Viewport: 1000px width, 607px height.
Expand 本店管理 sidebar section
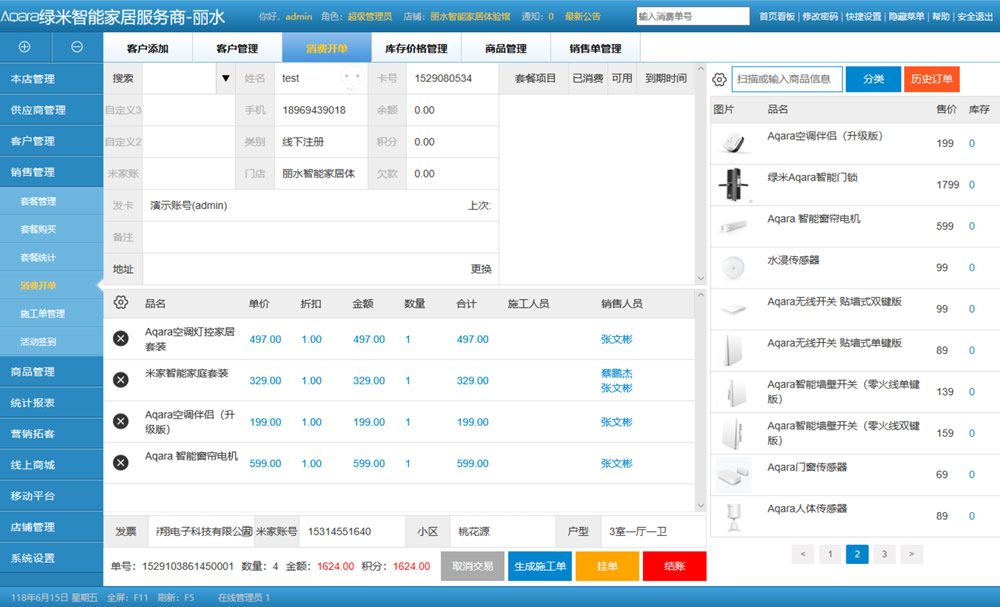(x=52, y=79)
